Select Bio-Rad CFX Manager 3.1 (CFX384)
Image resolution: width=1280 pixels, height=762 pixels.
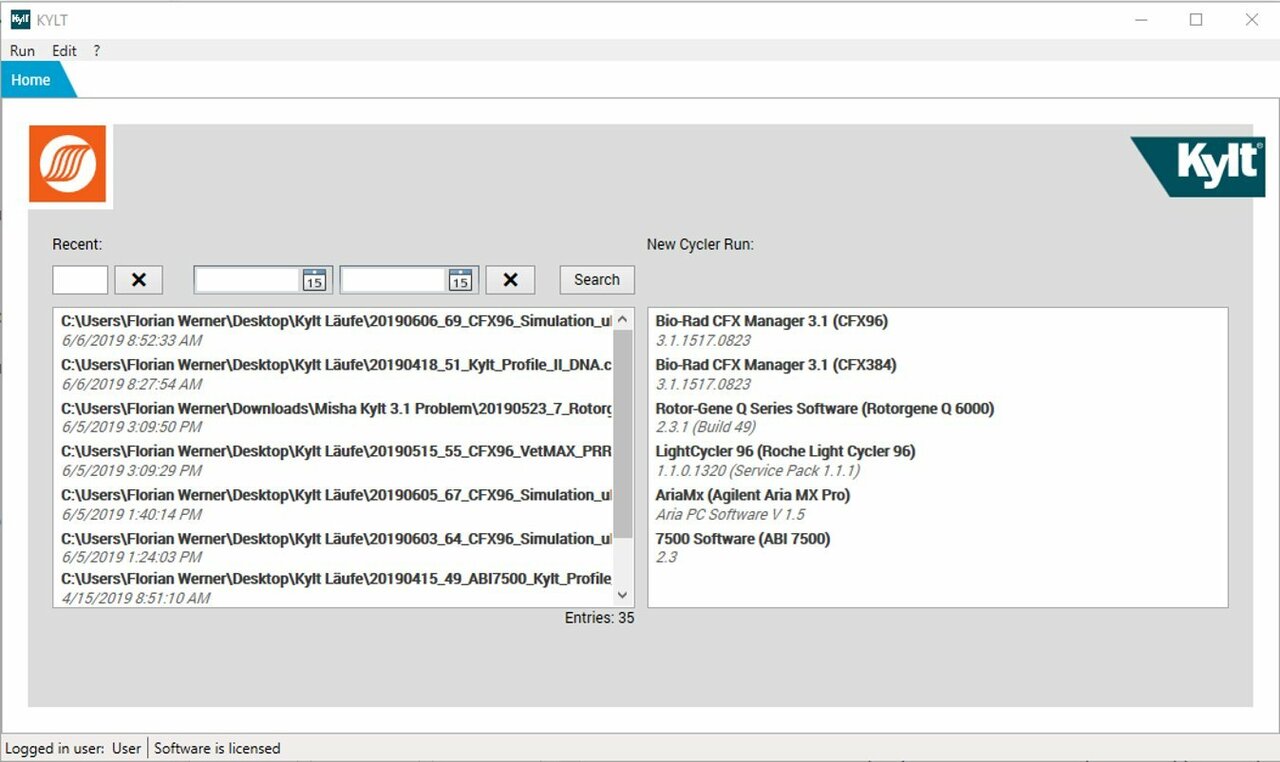775,365
